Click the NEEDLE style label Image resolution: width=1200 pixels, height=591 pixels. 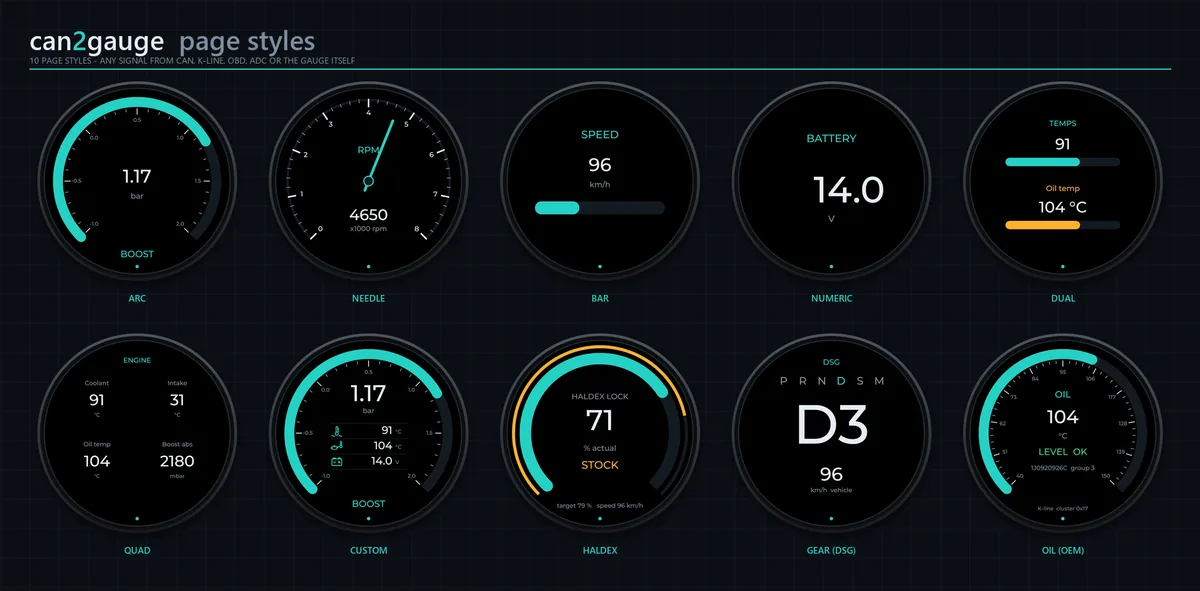[368, 298]
